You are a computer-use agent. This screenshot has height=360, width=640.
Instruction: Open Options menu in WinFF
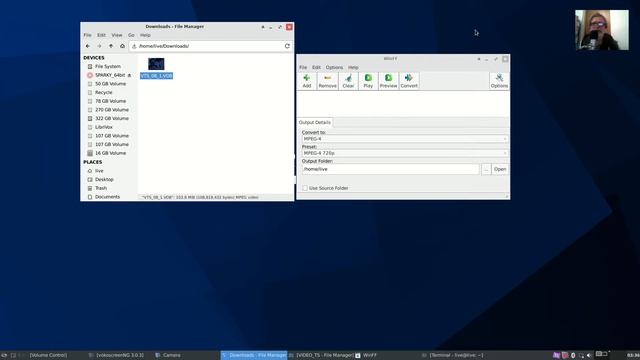click(334, 67)
